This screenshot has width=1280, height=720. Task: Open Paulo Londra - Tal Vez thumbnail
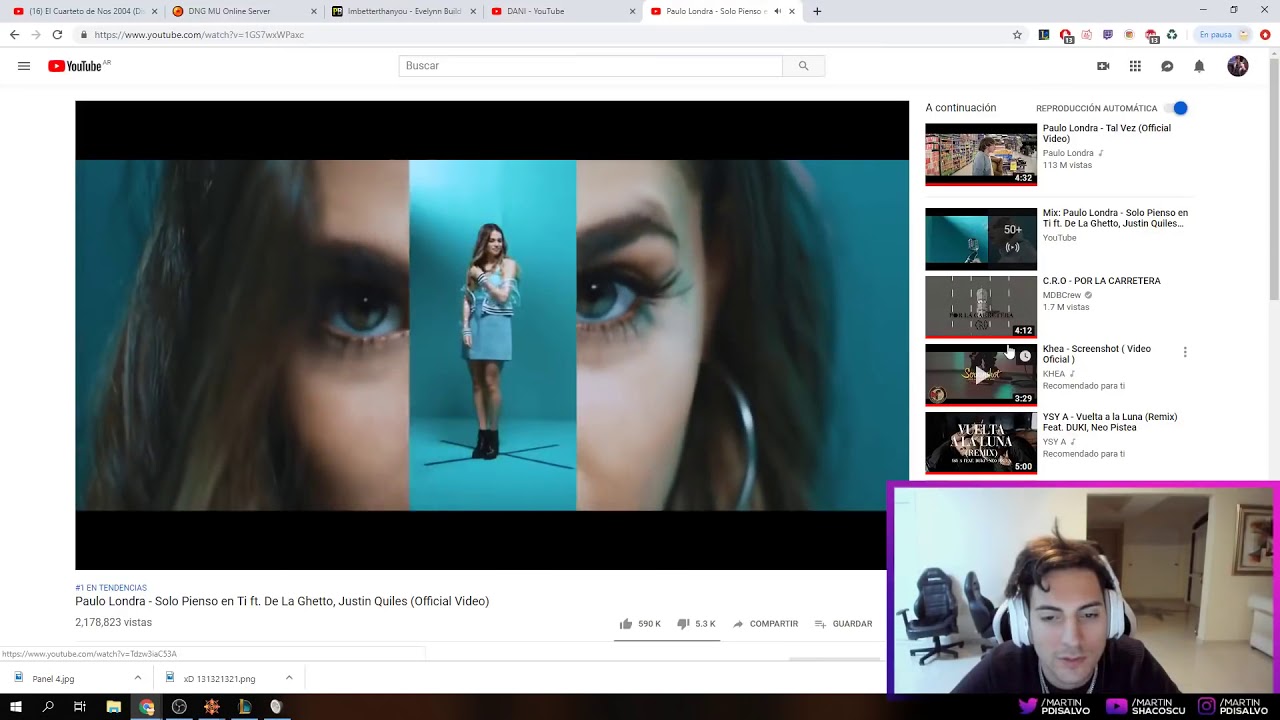click(981, 154)
